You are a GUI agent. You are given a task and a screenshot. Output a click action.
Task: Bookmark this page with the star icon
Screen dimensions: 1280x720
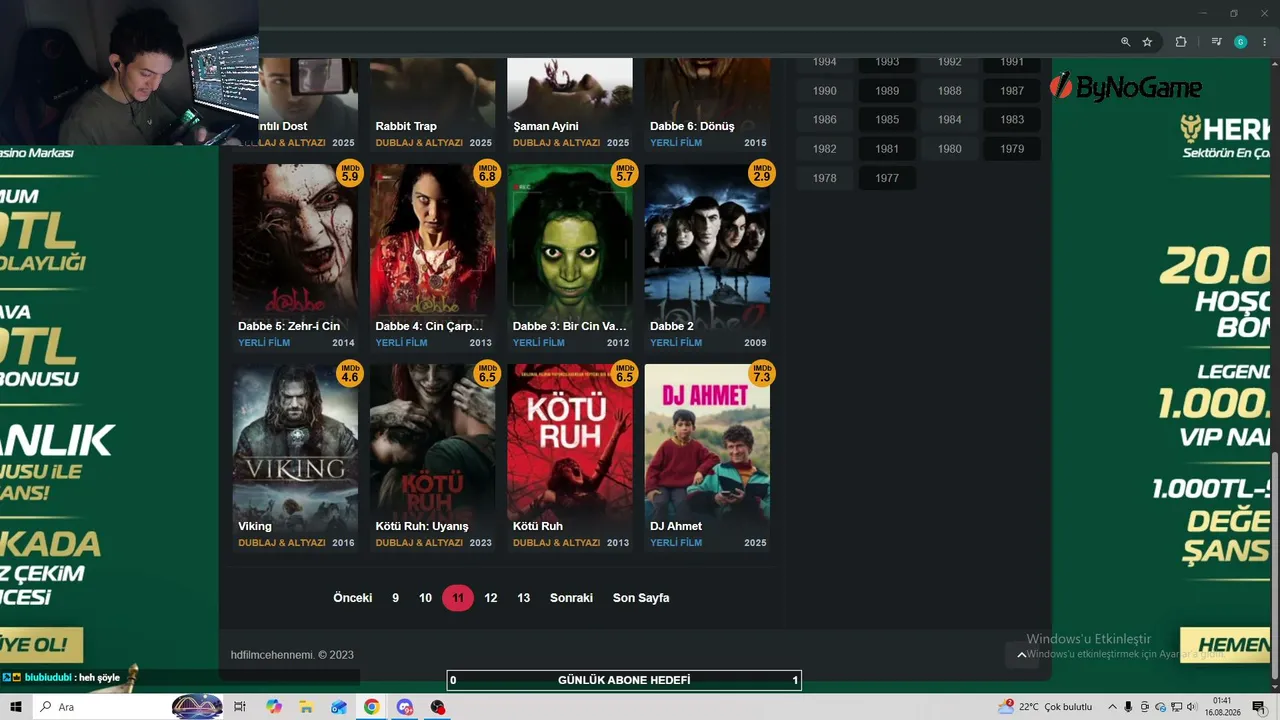coord(1147,42)
